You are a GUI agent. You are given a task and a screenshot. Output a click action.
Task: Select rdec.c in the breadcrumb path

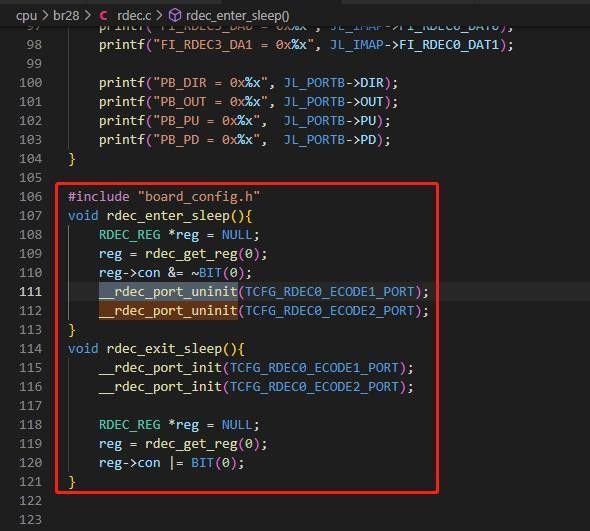[x=134, y=16]
